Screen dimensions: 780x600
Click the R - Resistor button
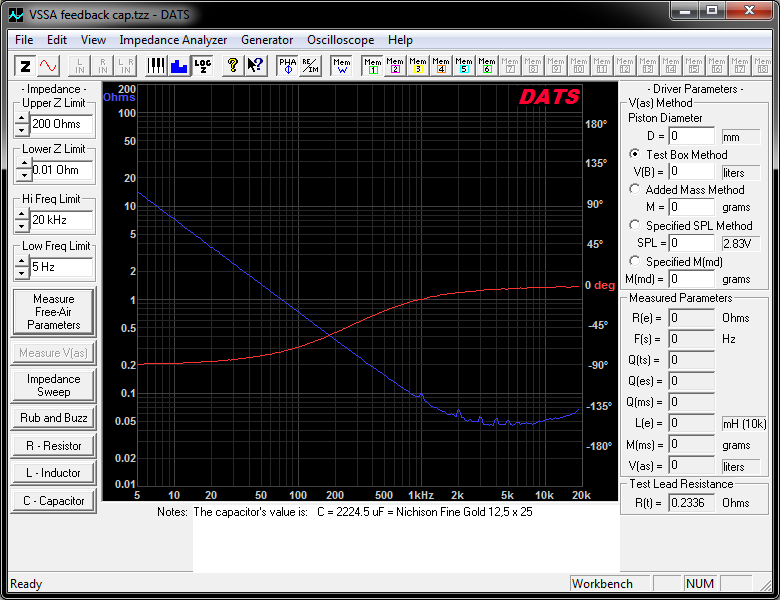point(53,445)
